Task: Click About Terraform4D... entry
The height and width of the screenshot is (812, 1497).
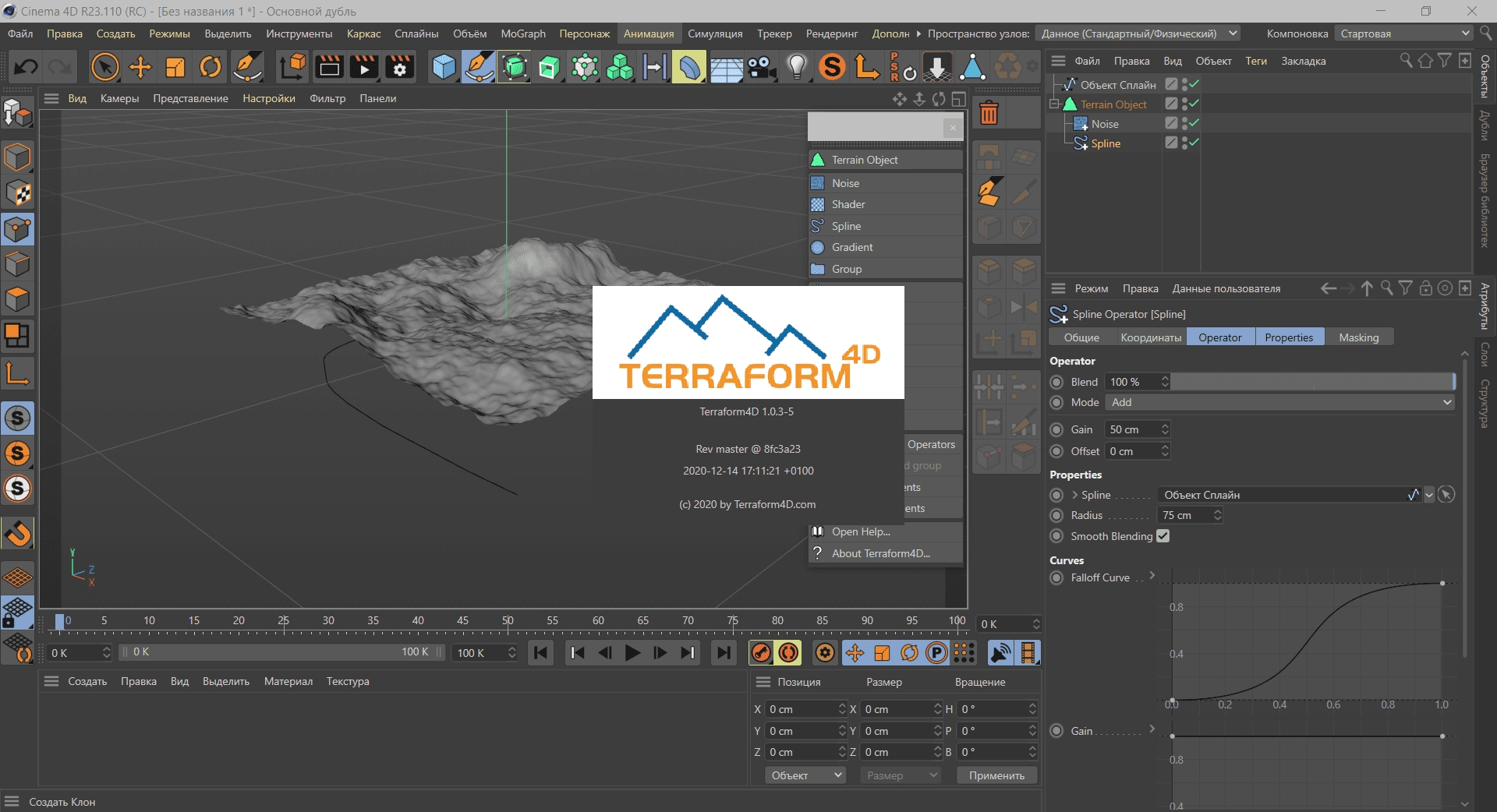Action: [886, 553]
